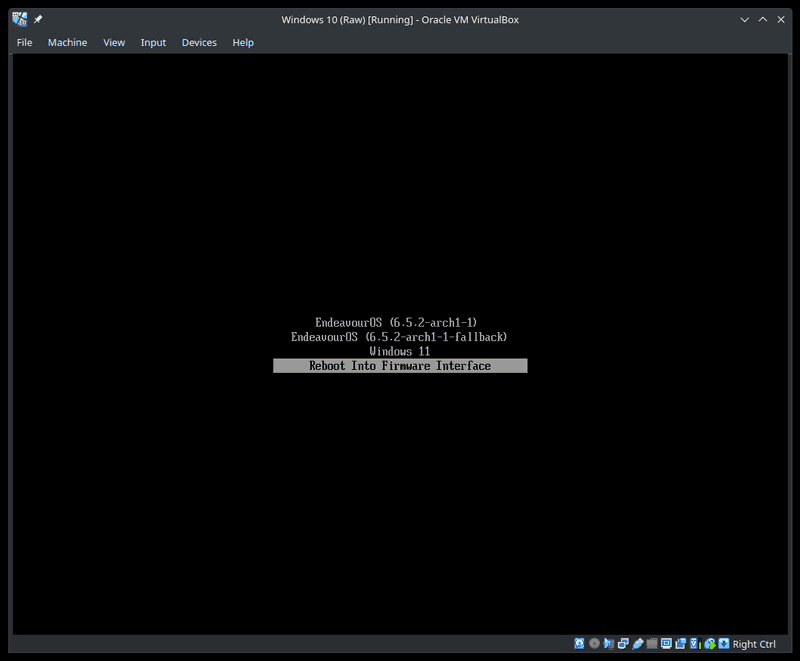Open the USB devices status icon
This screenshot has height=661, width=800.
click(x=637, y=644)
